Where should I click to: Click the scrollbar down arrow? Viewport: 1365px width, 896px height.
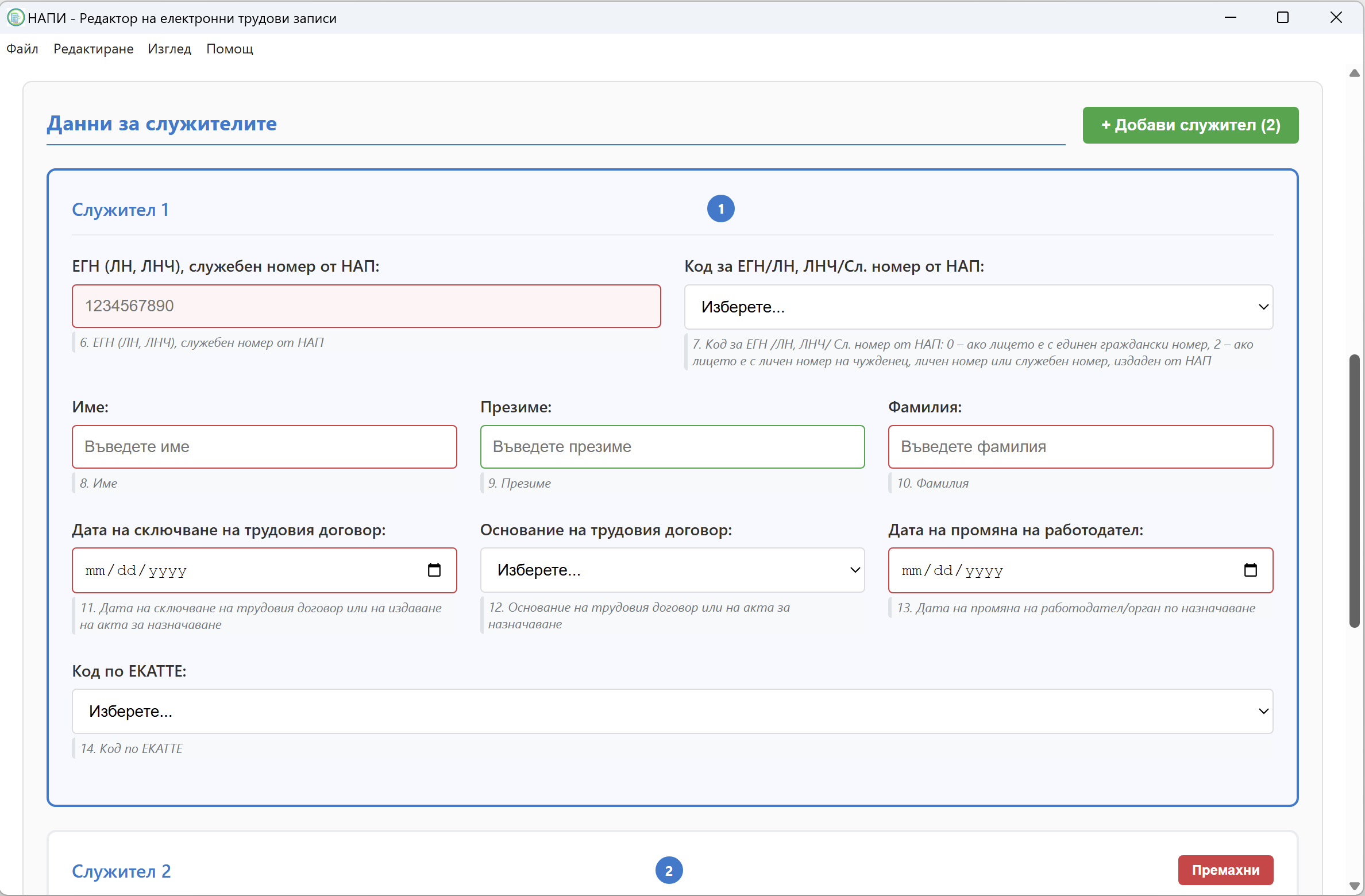pyautogui.click(x=1354, y=886)
